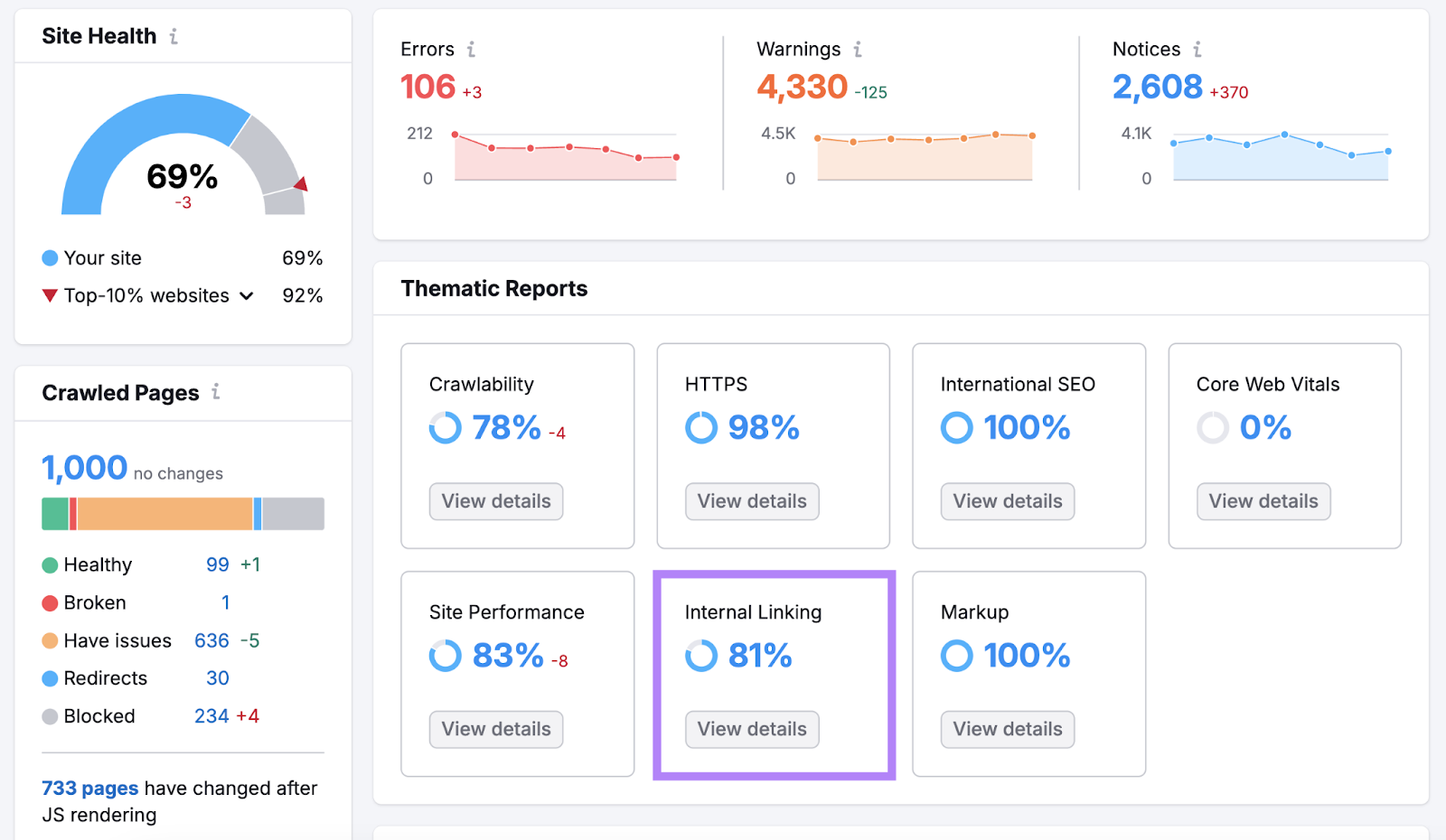Click the red Broken legend dot
The height and width of the screenshot is (840, 1446).
click(x=50, y=603)
